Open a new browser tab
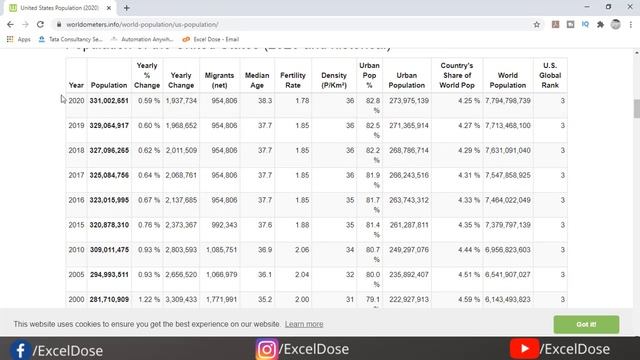Image resolution: width=640 pixels, height=360 pixels. (x=127, y=8)
